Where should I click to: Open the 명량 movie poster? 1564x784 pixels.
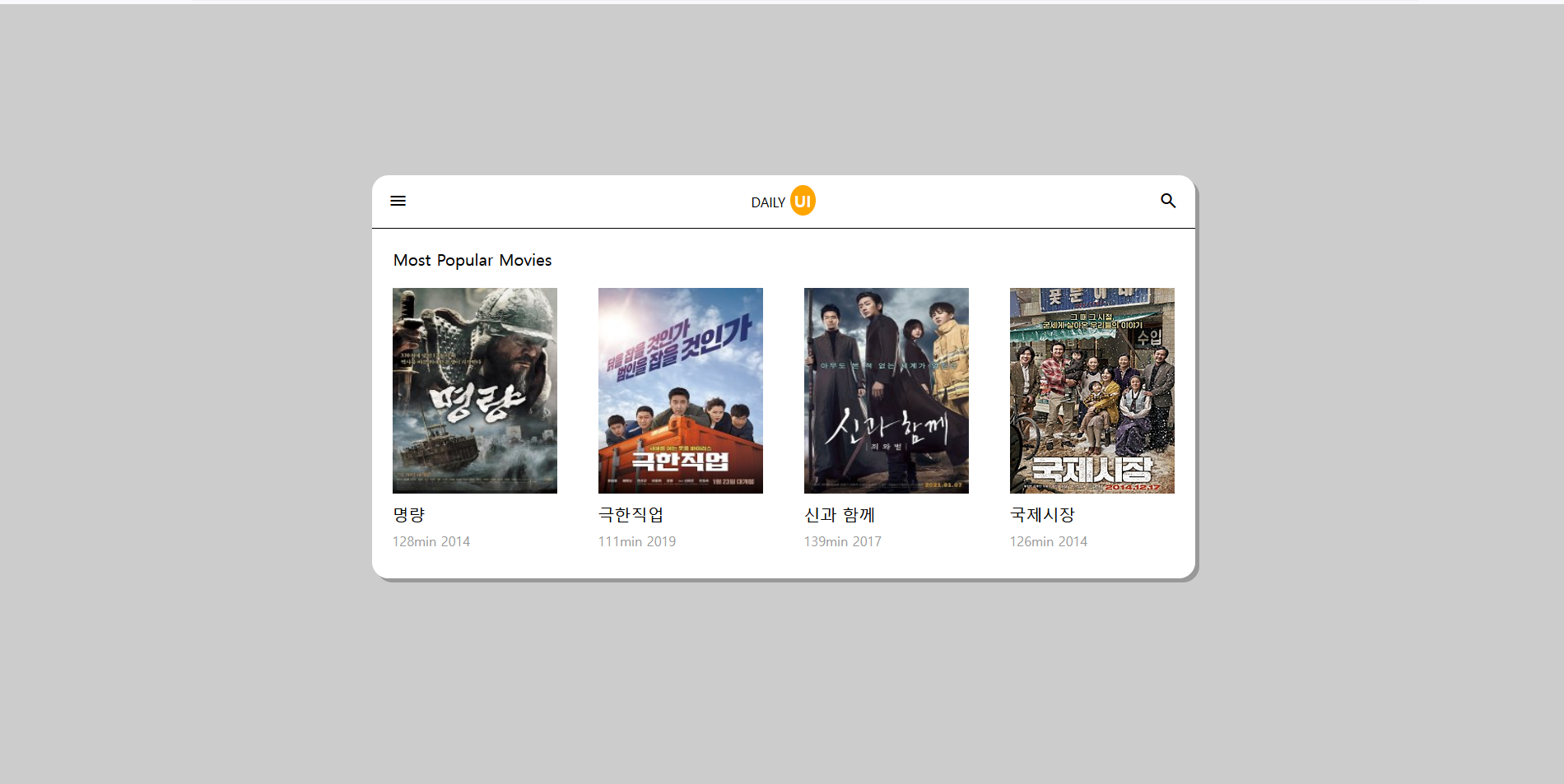475,391
